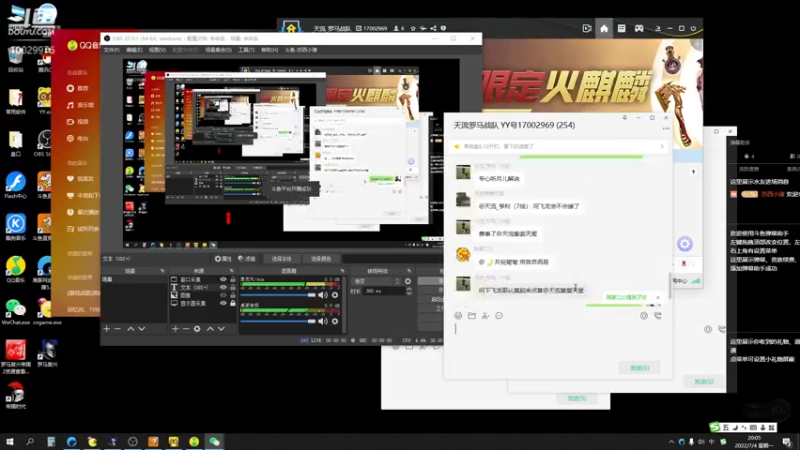Mute the first mixer audio channel

(323, 295)
